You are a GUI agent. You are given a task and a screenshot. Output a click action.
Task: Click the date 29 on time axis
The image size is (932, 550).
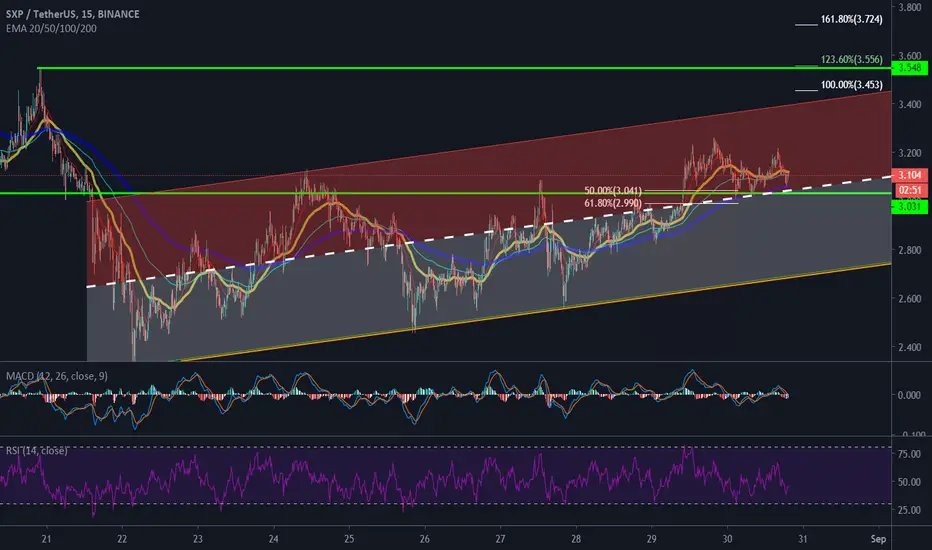(x=651, y=539)
